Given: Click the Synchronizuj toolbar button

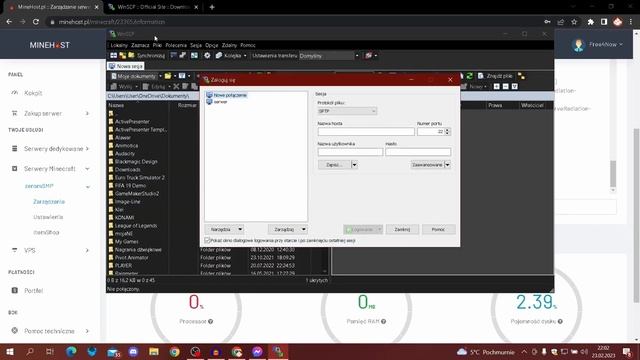Looking at the screenshot, I should click(147, 56).
